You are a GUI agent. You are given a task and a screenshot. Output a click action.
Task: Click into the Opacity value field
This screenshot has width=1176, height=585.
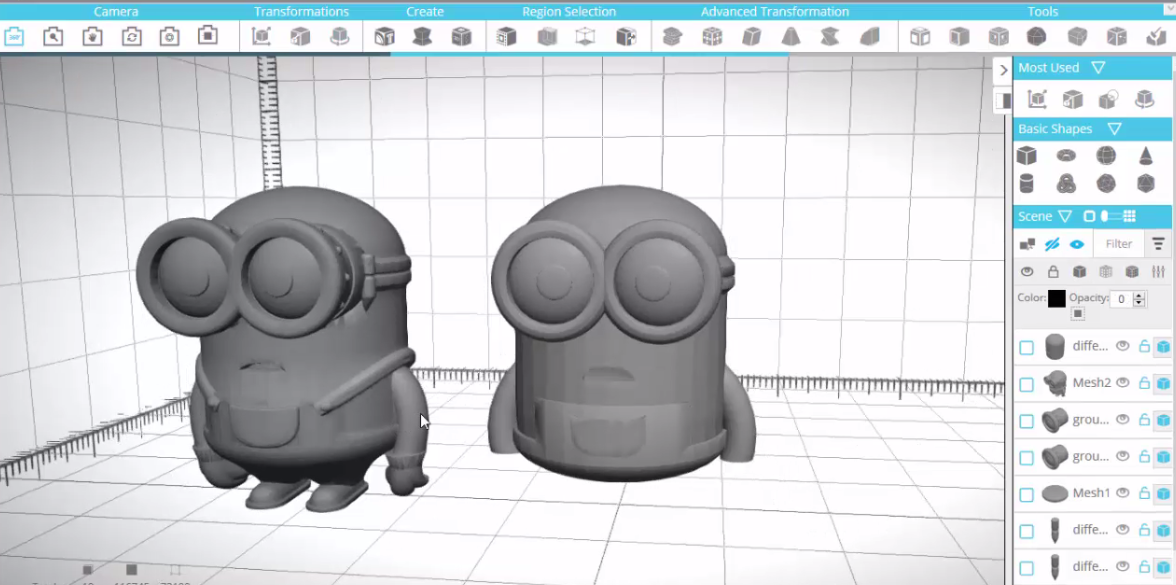point(1121,298)
